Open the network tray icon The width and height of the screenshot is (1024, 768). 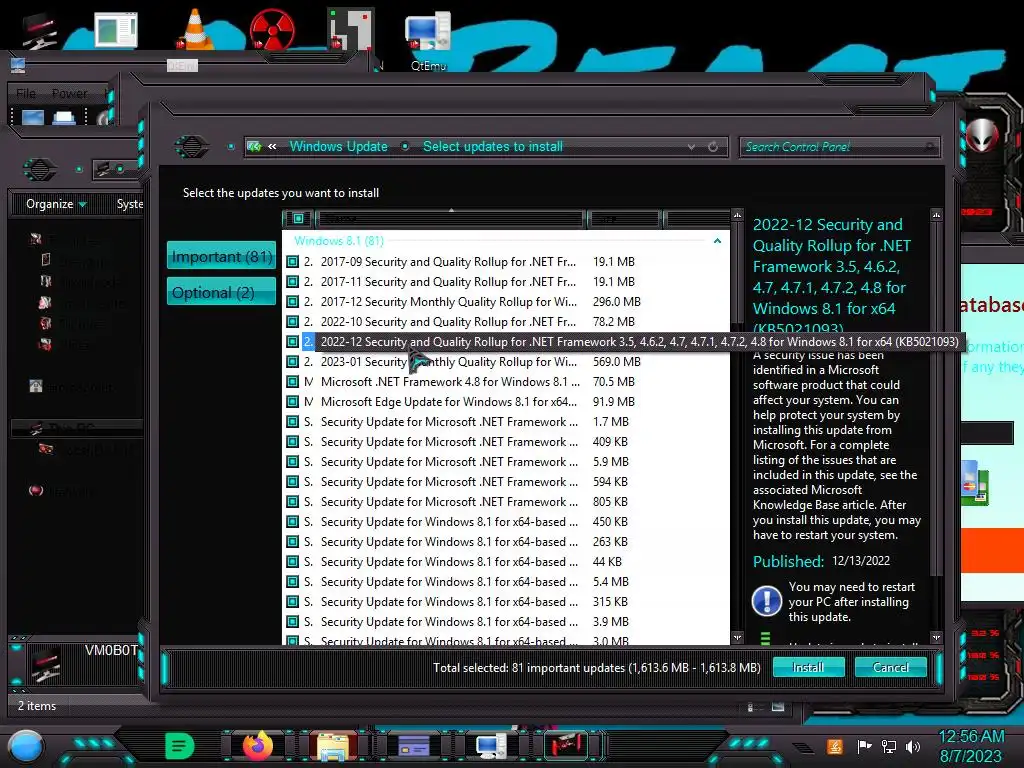click(889, 746)
